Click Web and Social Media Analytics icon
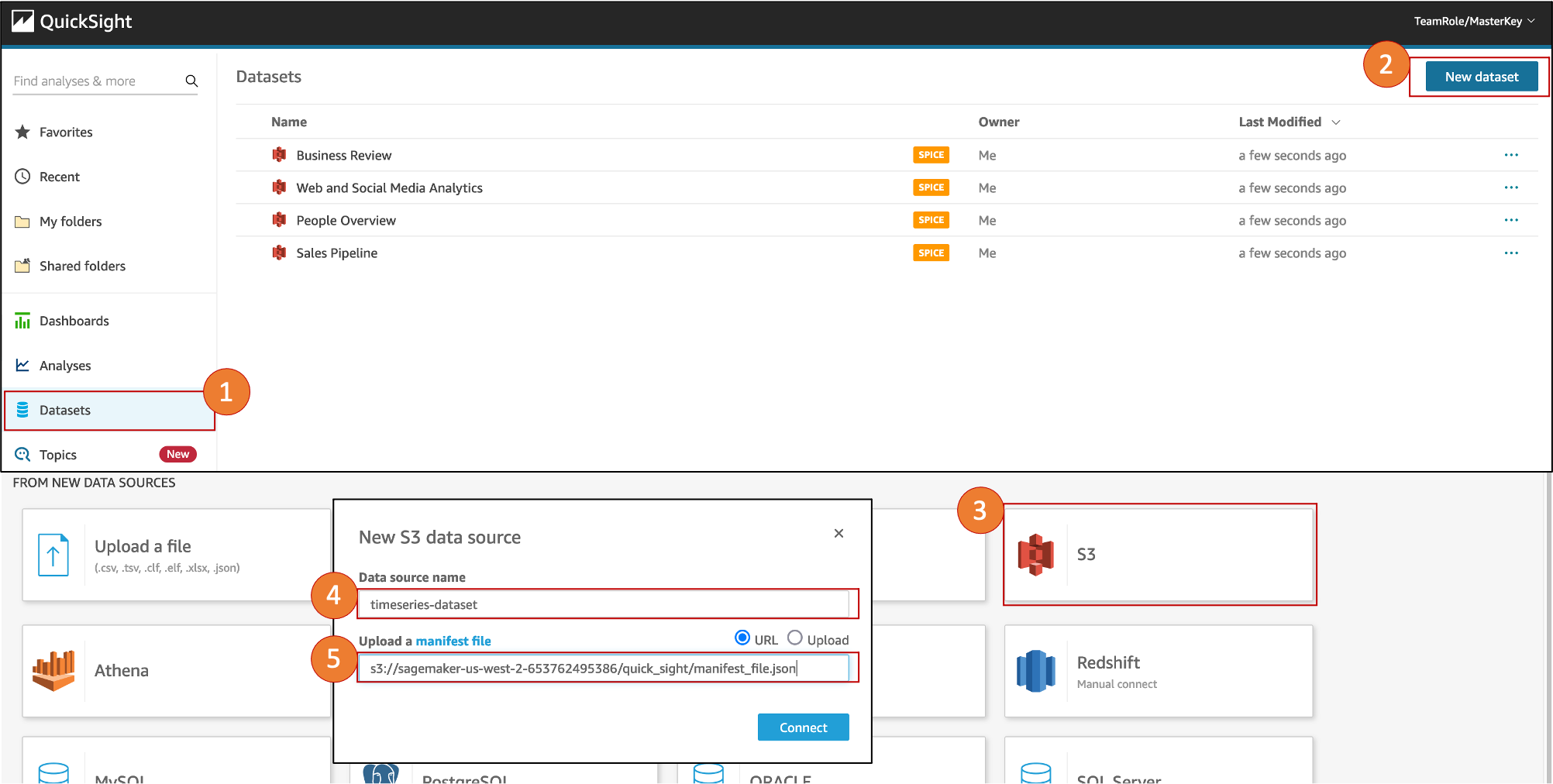The image size is (1553, 784). click(x=279, y=187)
